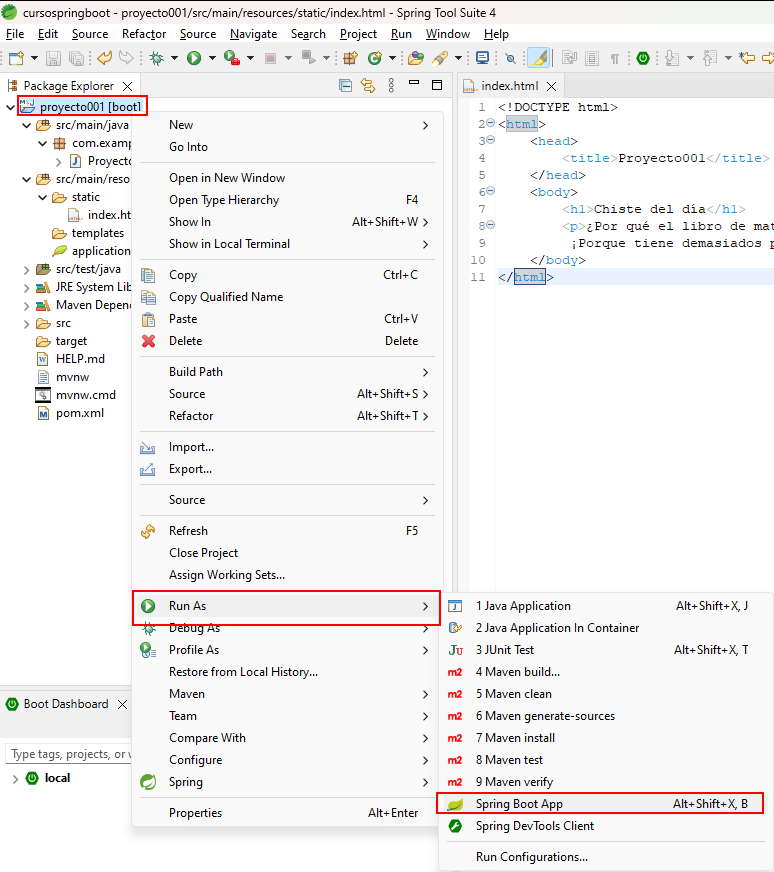
Task: Collapse the proyecto001 project node
Action: (x=11, y=107)
